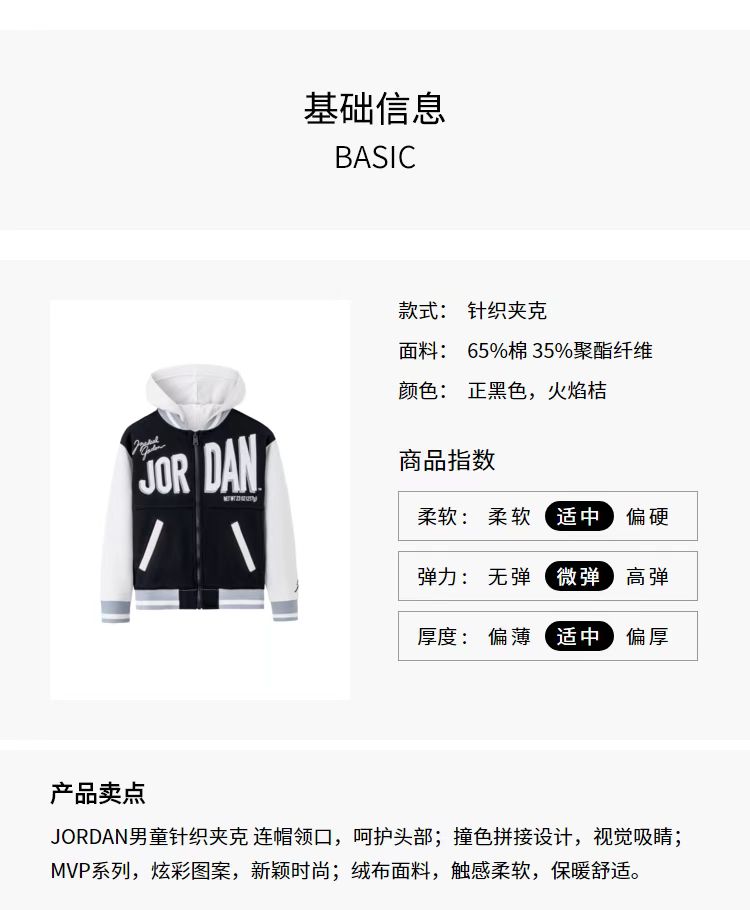Viewport: 750px width, 910px height.
Task: Click the JORDAN lettering on the jacket
Action: tap(197, 467)
